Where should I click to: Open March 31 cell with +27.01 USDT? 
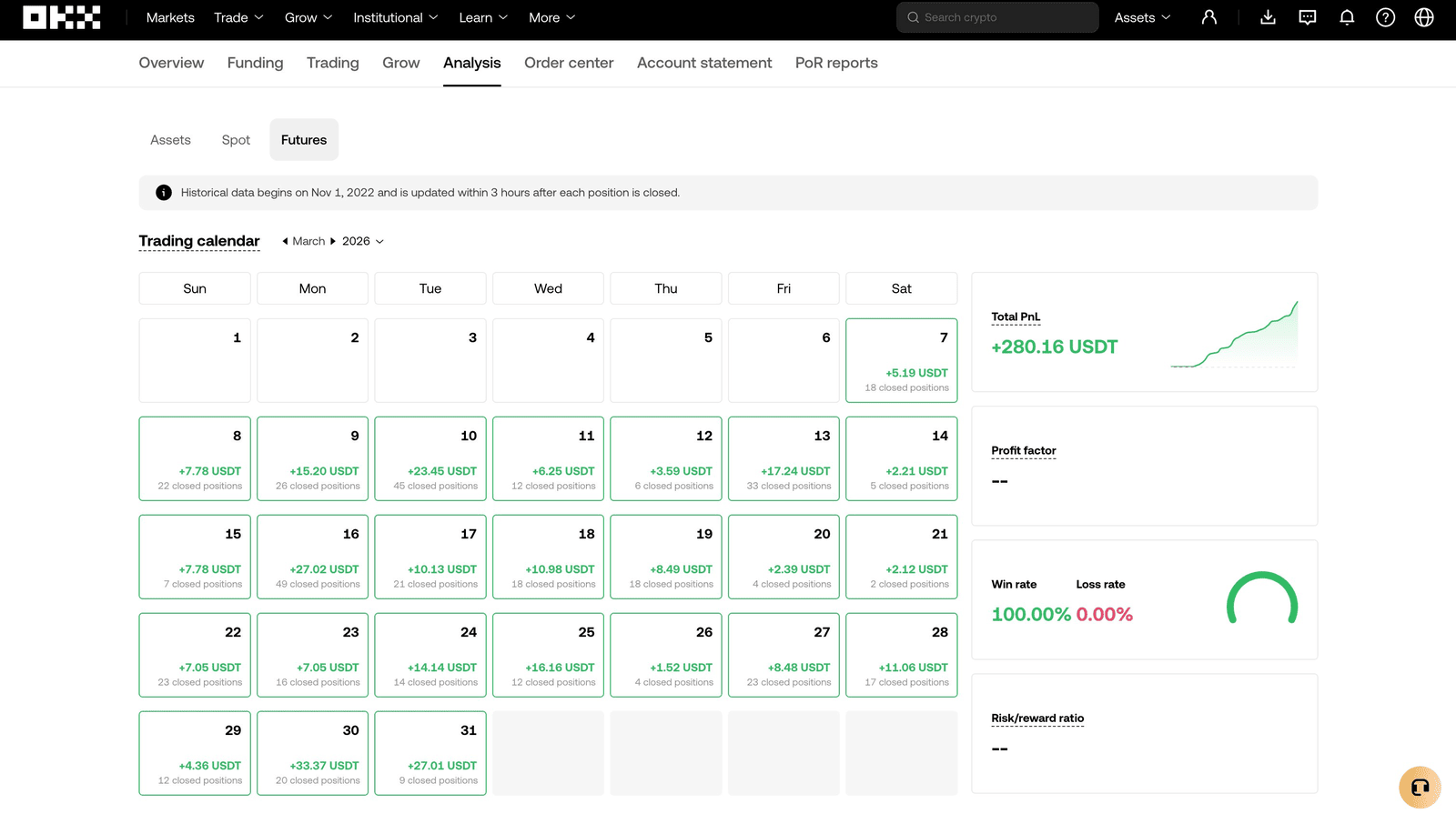[430, 753]
